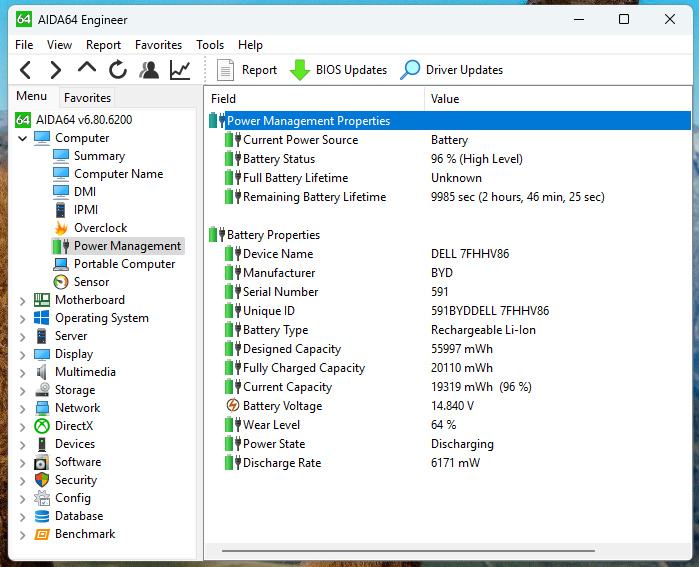Click the Value column header
Image resolution: width=699 pixels, height=567 pixels.
[x=558, y=99]
